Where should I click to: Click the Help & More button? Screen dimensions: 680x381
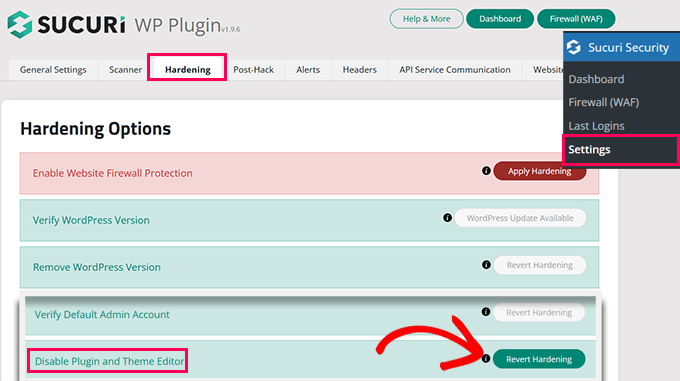tap(426, 19)
